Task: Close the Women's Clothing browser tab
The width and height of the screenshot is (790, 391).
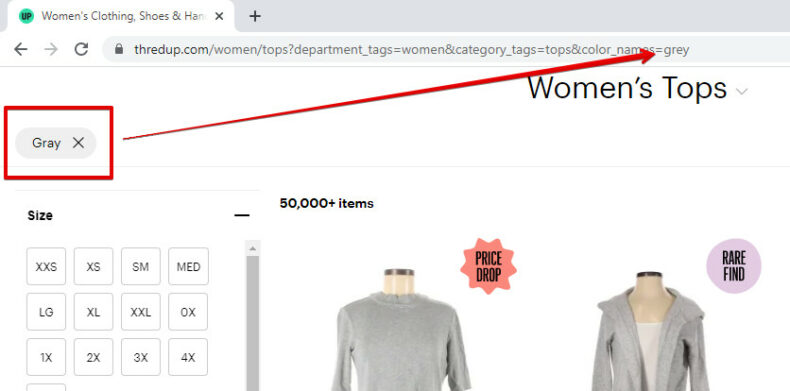Action: [x=219, y=16]
